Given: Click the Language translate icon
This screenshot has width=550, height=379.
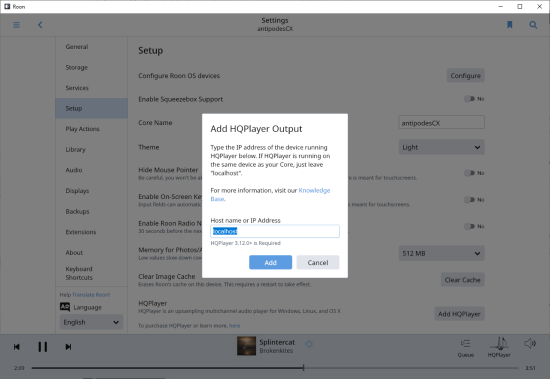Looking at the screenshot, I should click(65, 307).
